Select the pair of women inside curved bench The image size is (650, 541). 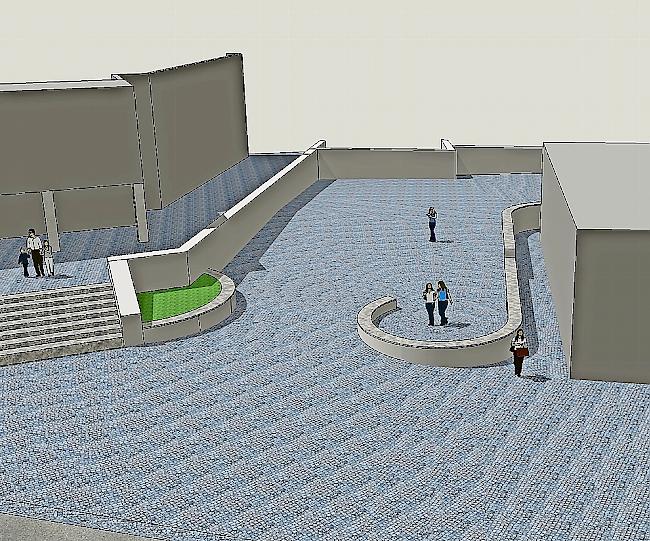(437, 303)
